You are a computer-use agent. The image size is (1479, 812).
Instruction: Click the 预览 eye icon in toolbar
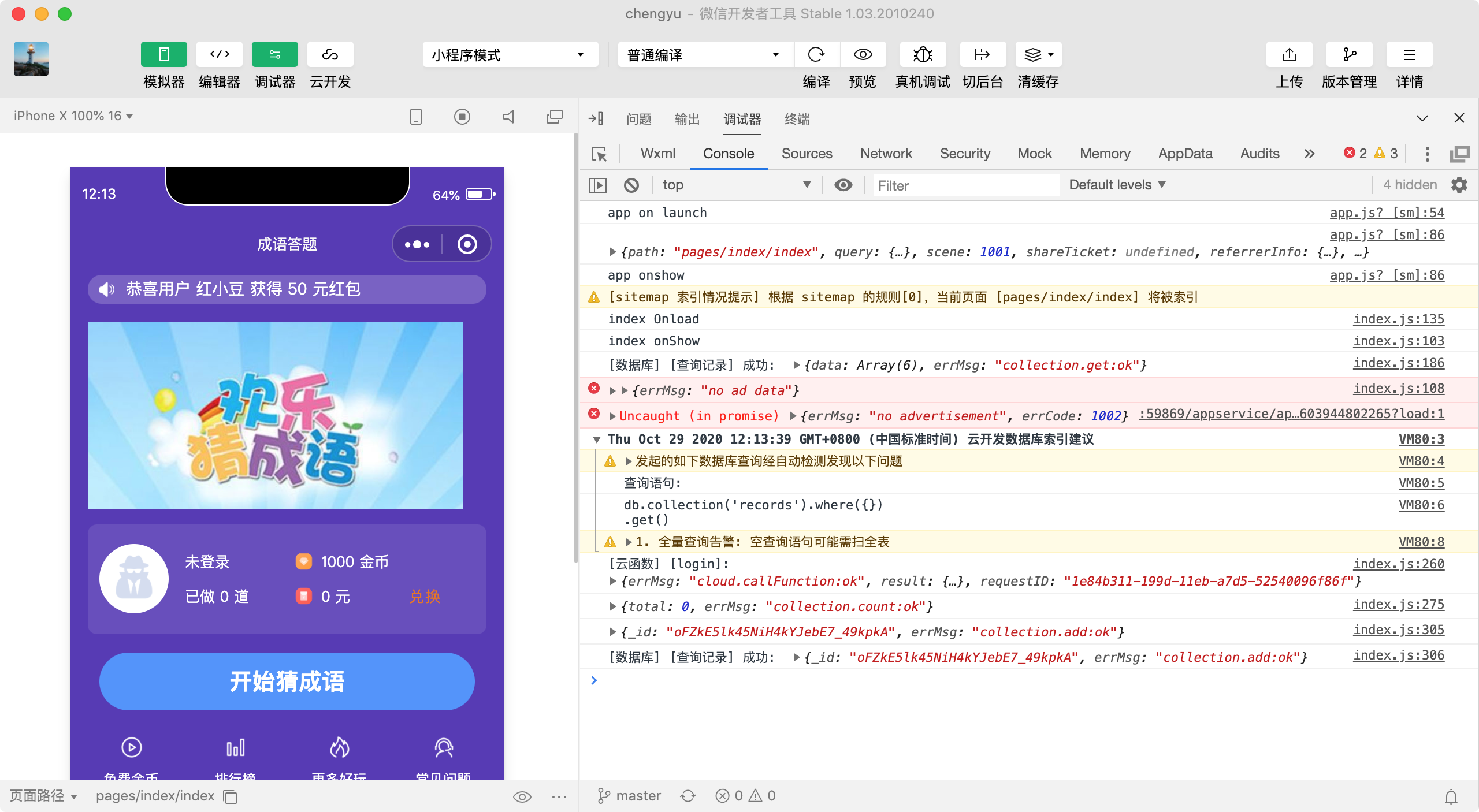point(863,54)
